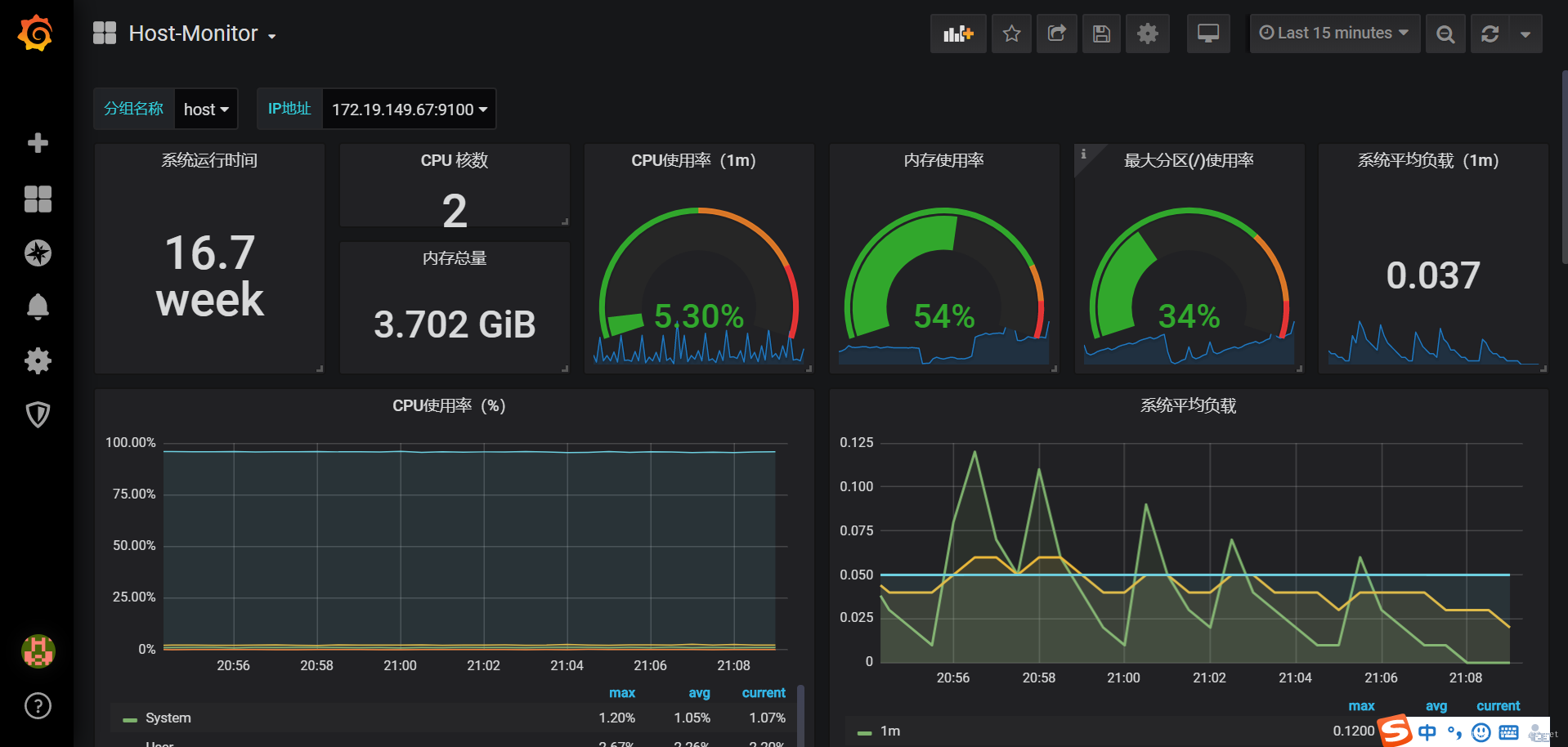
Task: Open the Last 15 minutes time picker
Action: [x=1334, y=34]
